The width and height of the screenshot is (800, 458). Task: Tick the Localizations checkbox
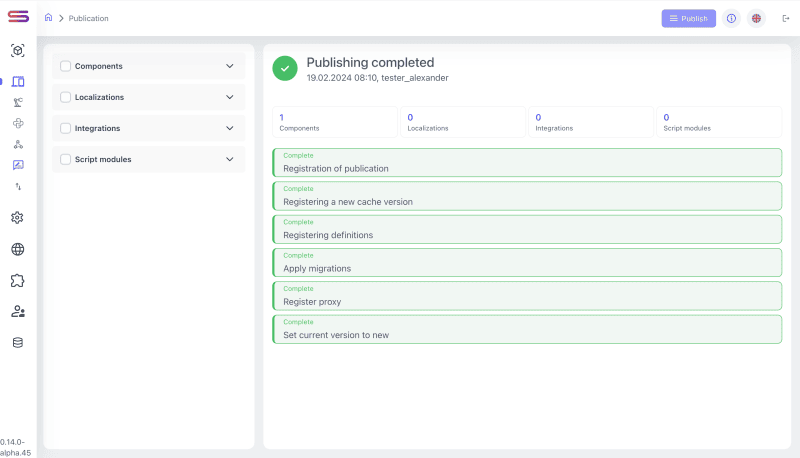66,97
